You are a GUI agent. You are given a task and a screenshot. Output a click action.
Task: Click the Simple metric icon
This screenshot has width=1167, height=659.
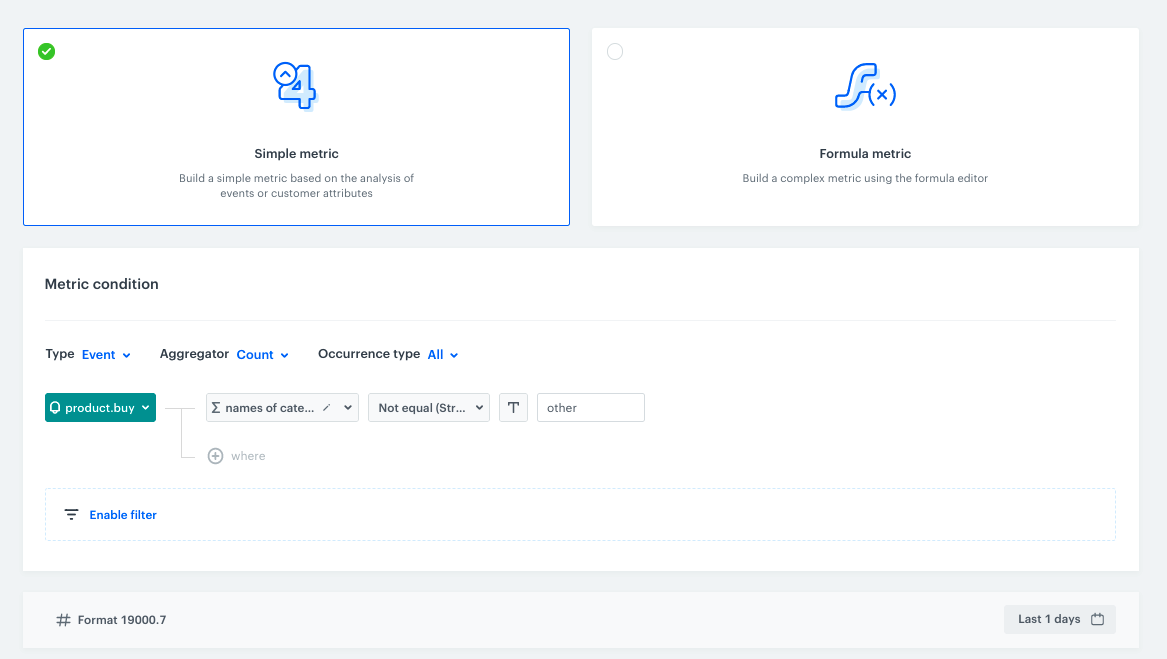click(x=296, y=87)
